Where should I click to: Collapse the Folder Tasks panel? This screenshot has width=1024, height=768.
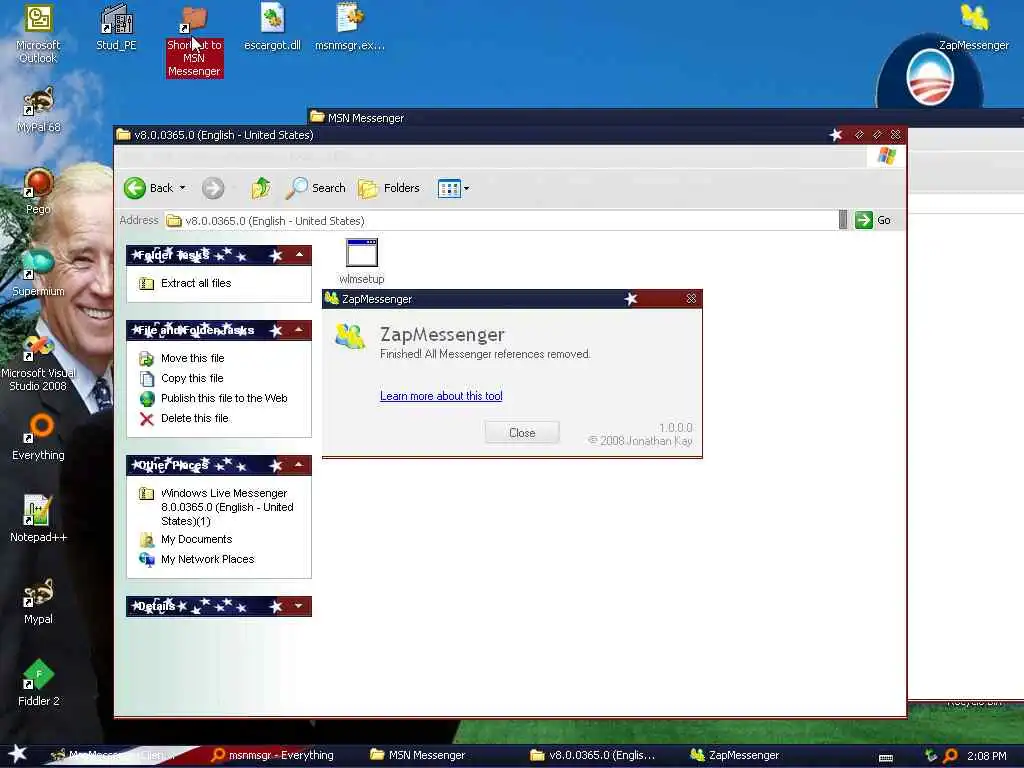299,255
